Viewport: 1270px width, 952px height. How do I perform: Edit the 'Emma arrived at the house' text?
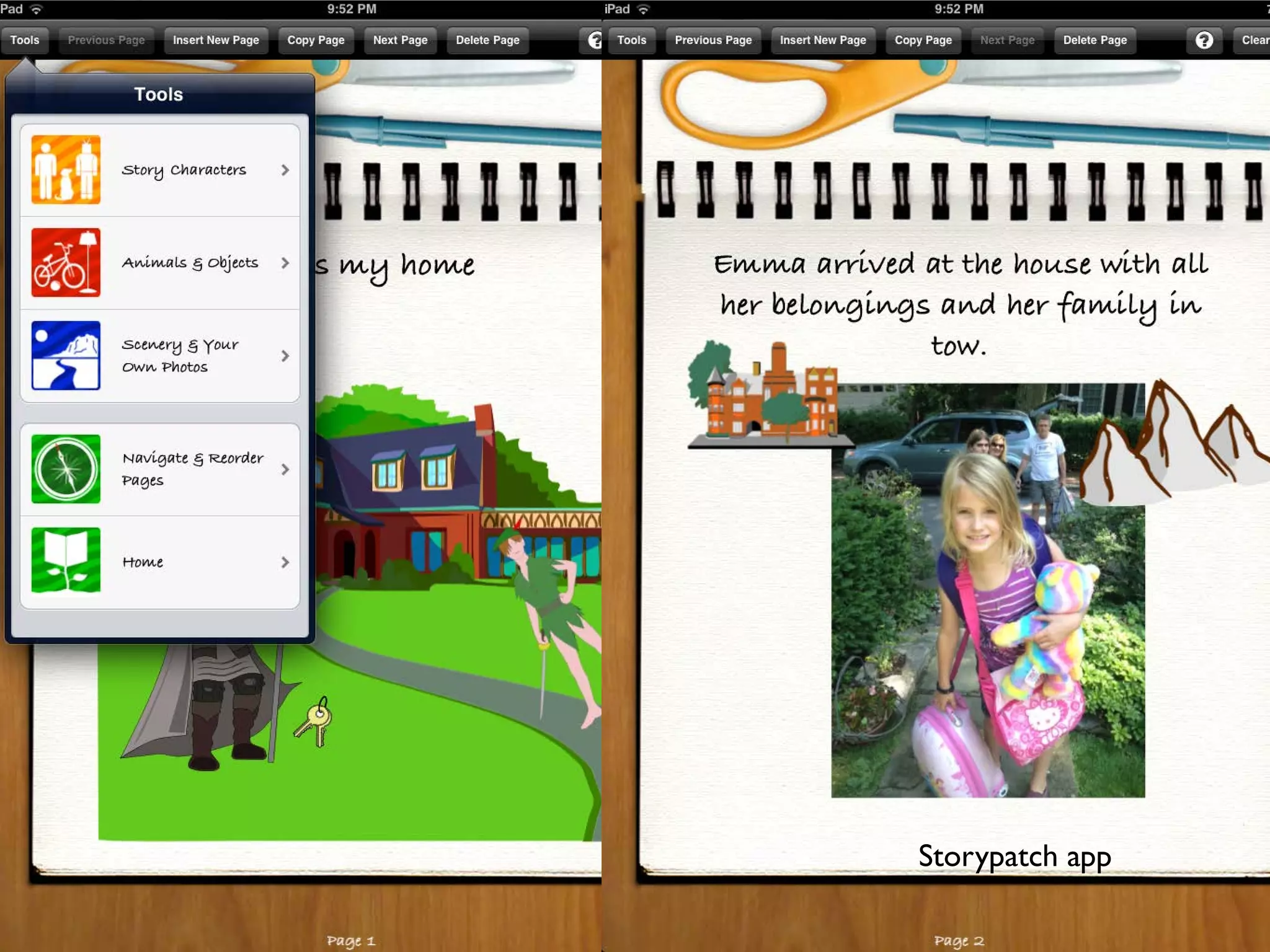[x=960, y=304]
